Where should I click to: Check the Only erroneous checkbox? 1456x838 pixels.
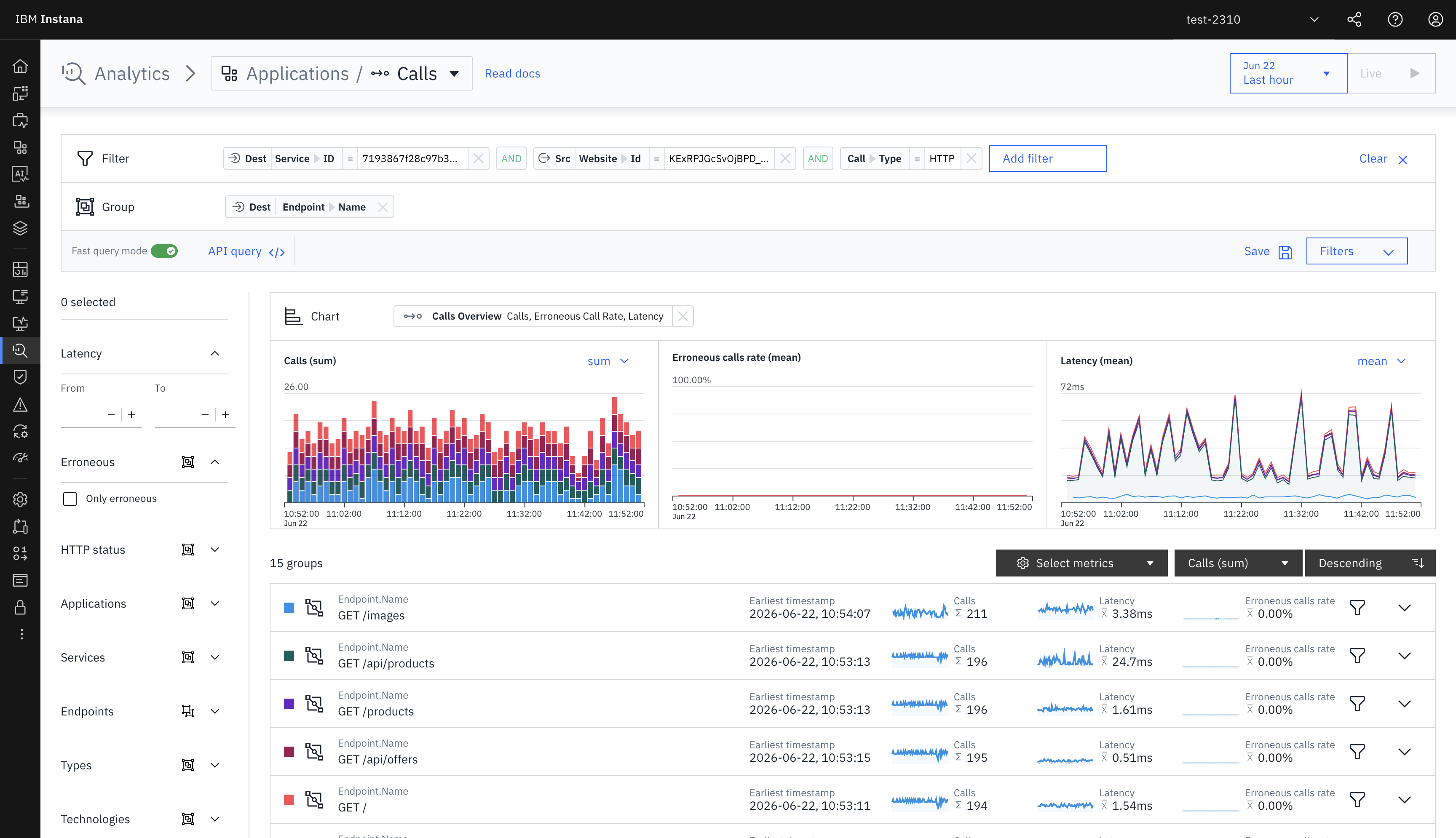tap(70, 499)
